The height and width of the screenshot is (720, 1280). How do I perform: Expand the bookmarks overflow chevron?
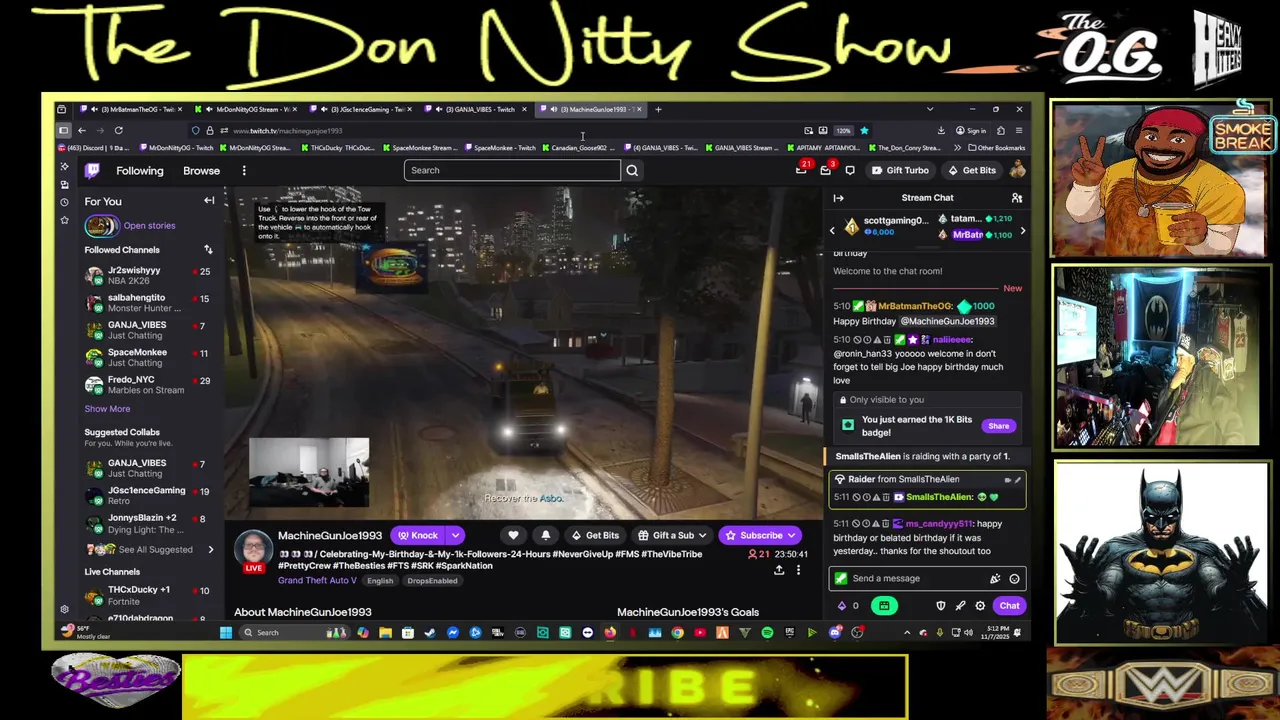(x=957, y=148)
